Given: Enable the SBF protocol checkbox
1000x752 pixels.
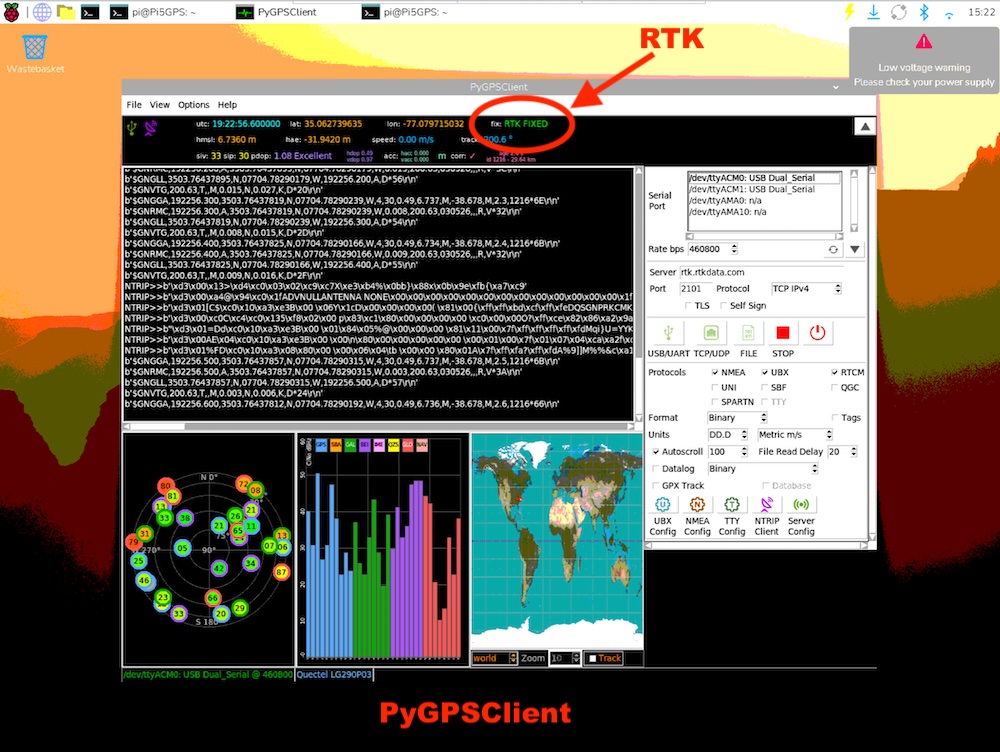Looking at the screenshot, I should point(765,387).
